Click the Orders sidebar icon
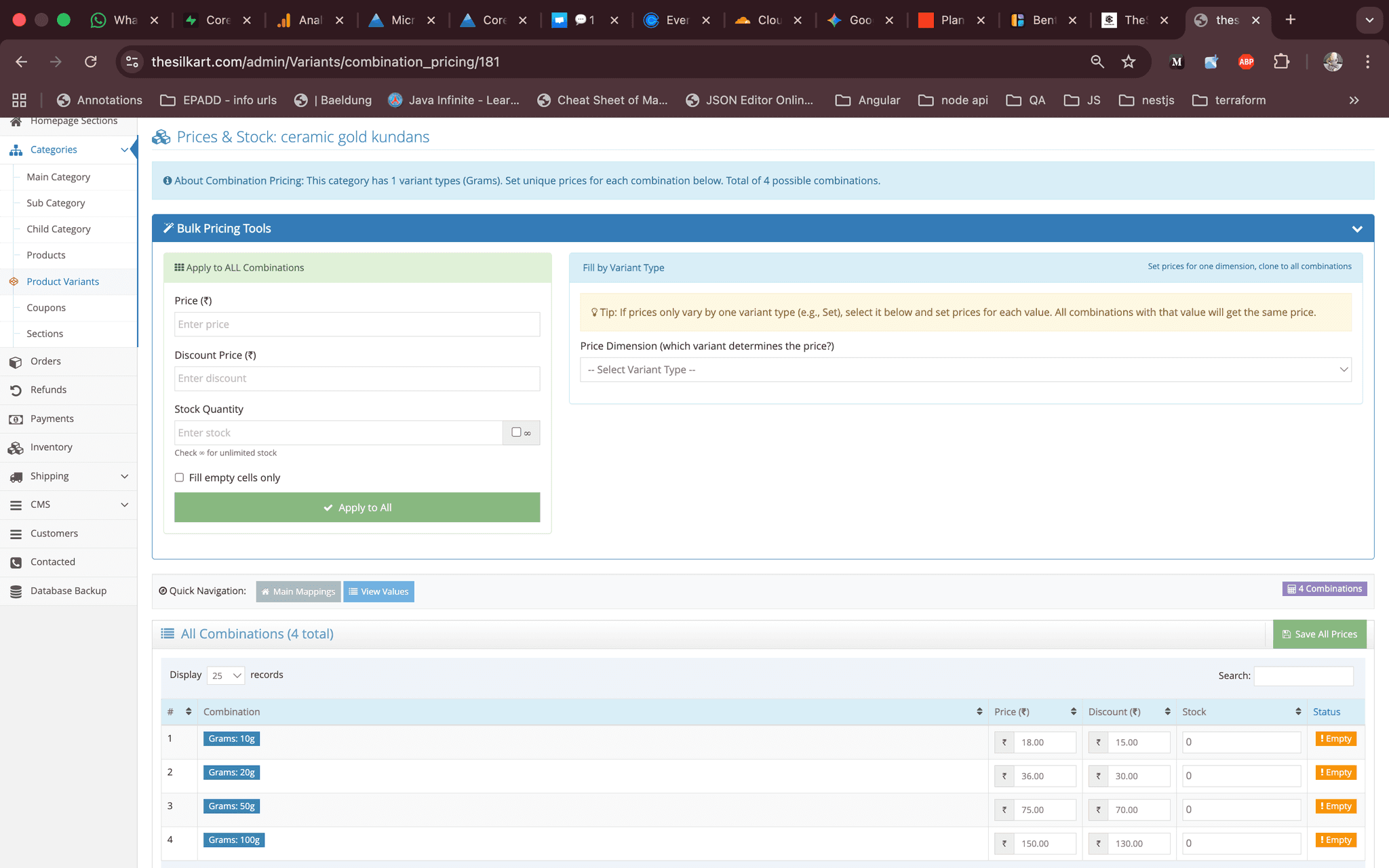 [16, 362]
